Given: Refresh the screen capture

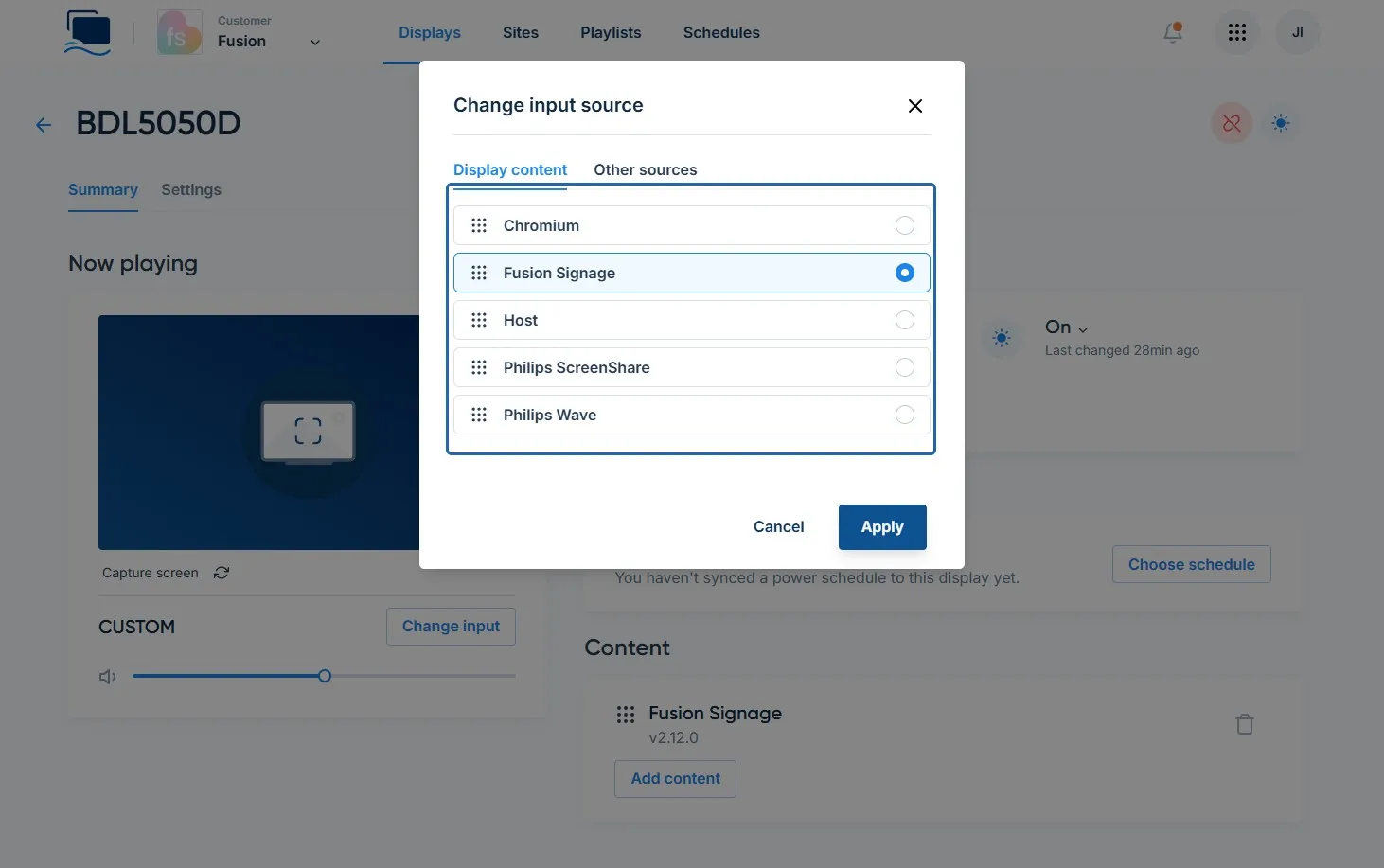Looking at the screenshot, I should (222, 573).
